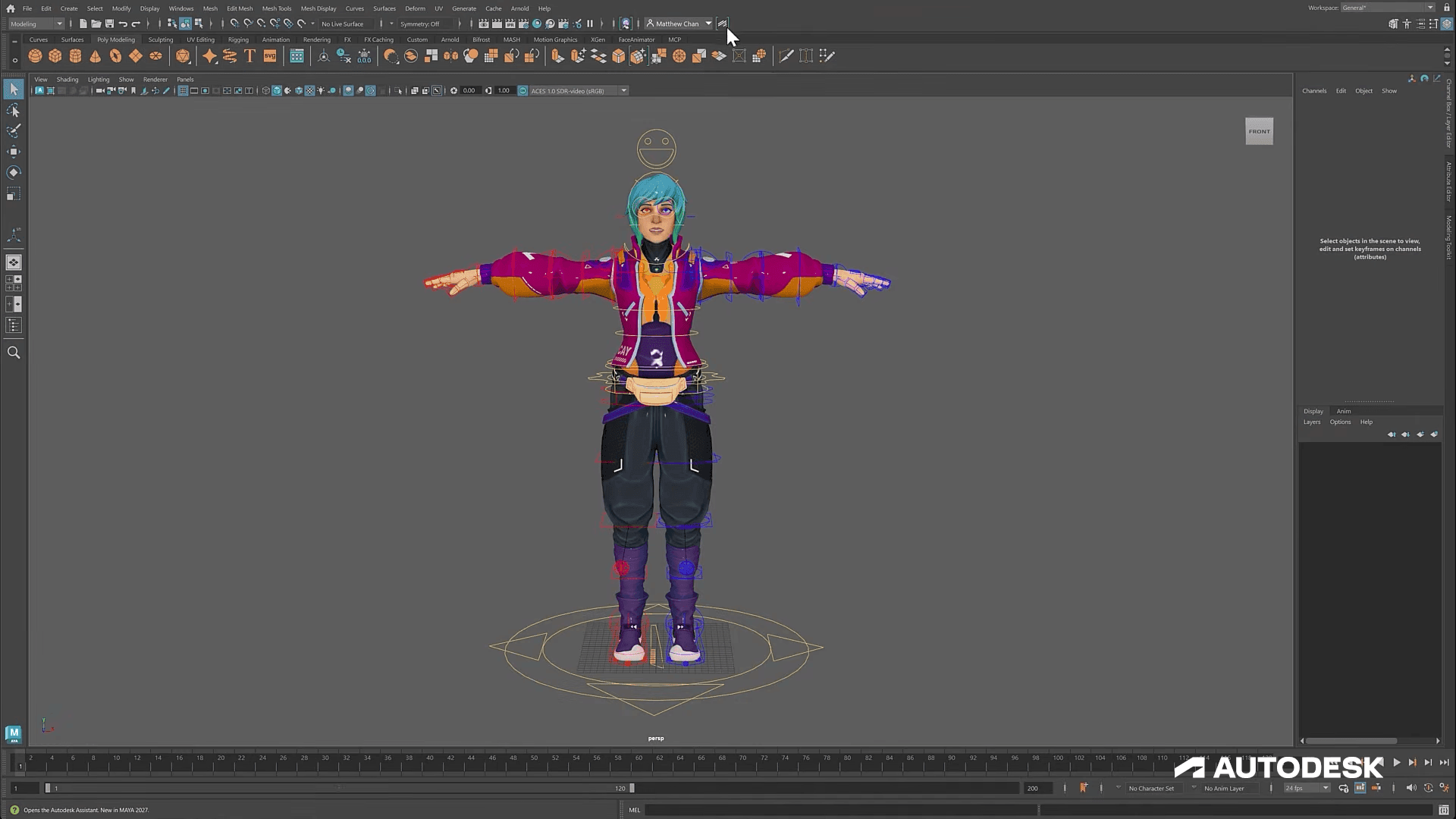
Task: Open the viewport Shading menu
Action: (x=67, y=80)
